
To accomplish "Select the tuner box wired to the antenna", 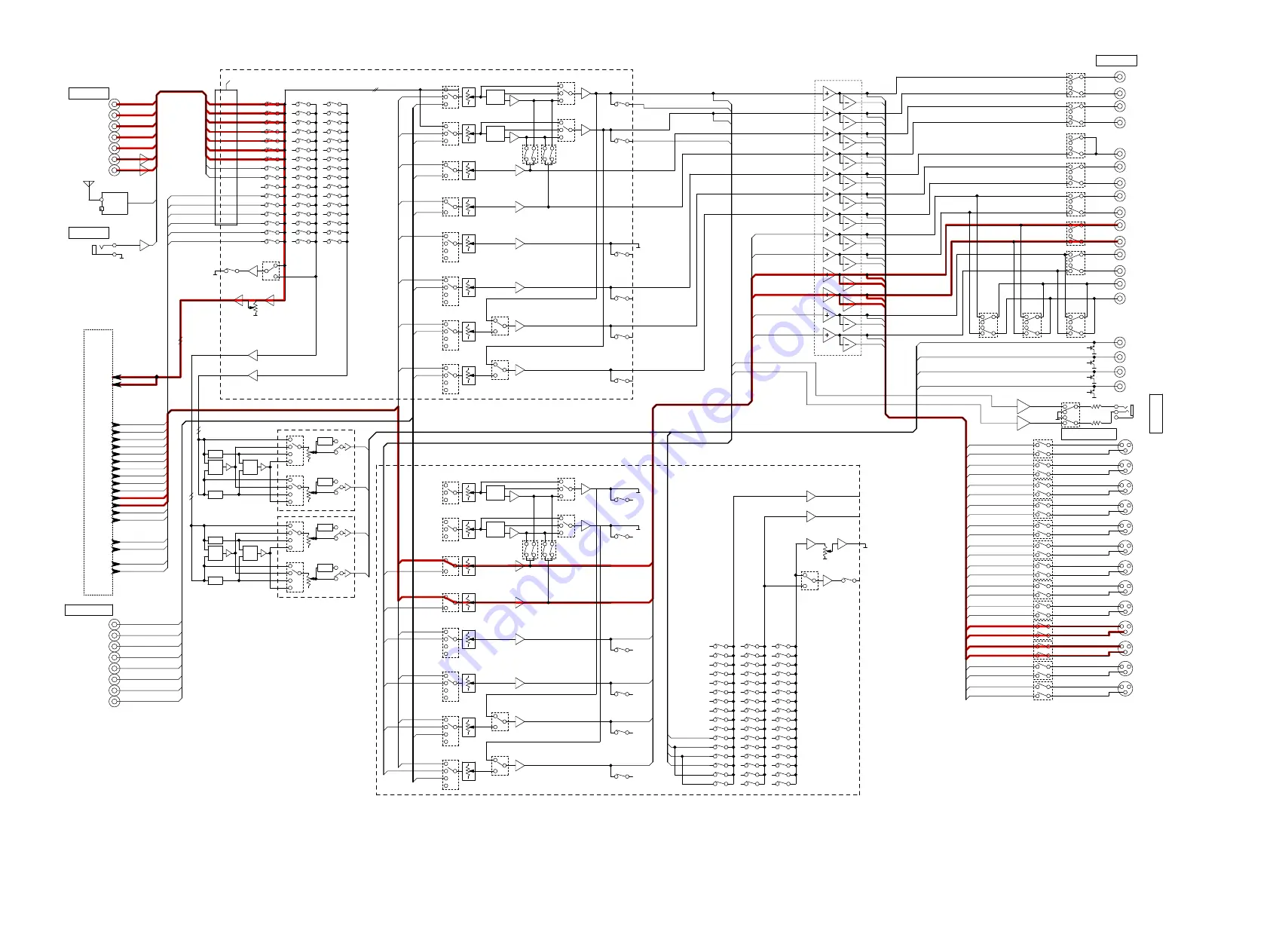I will [115, 204].
